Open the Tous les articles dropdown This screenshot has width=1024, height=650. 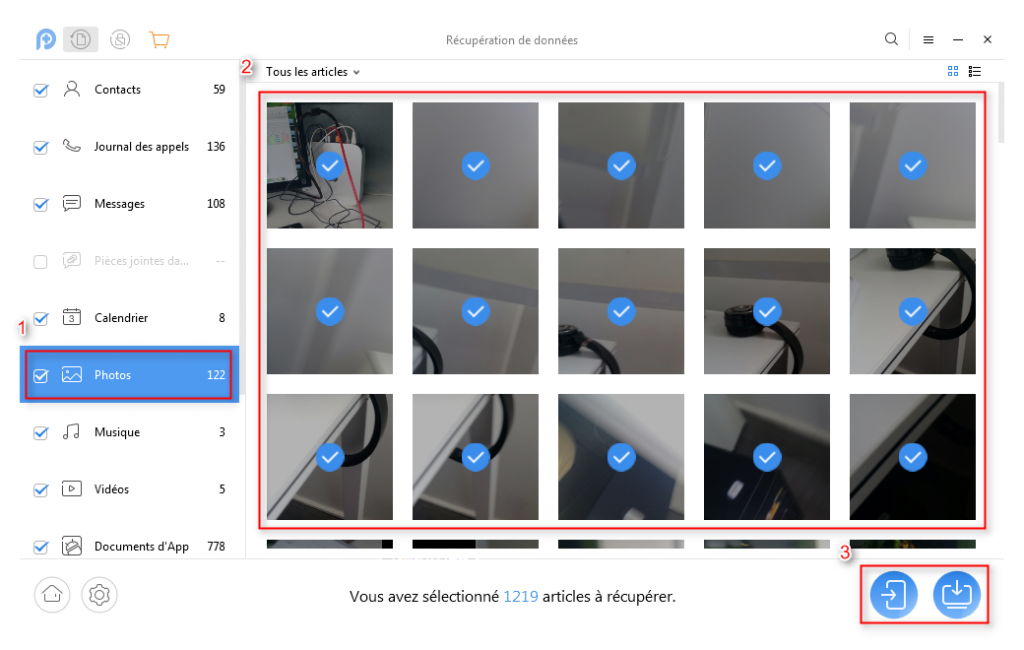tap(308, 71)
